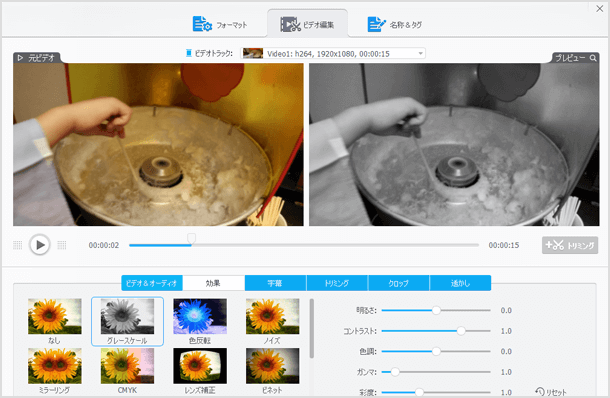Adjust the ガンマ slider handle
Viewport: 610px width, 398px height.
pos(395,372)
